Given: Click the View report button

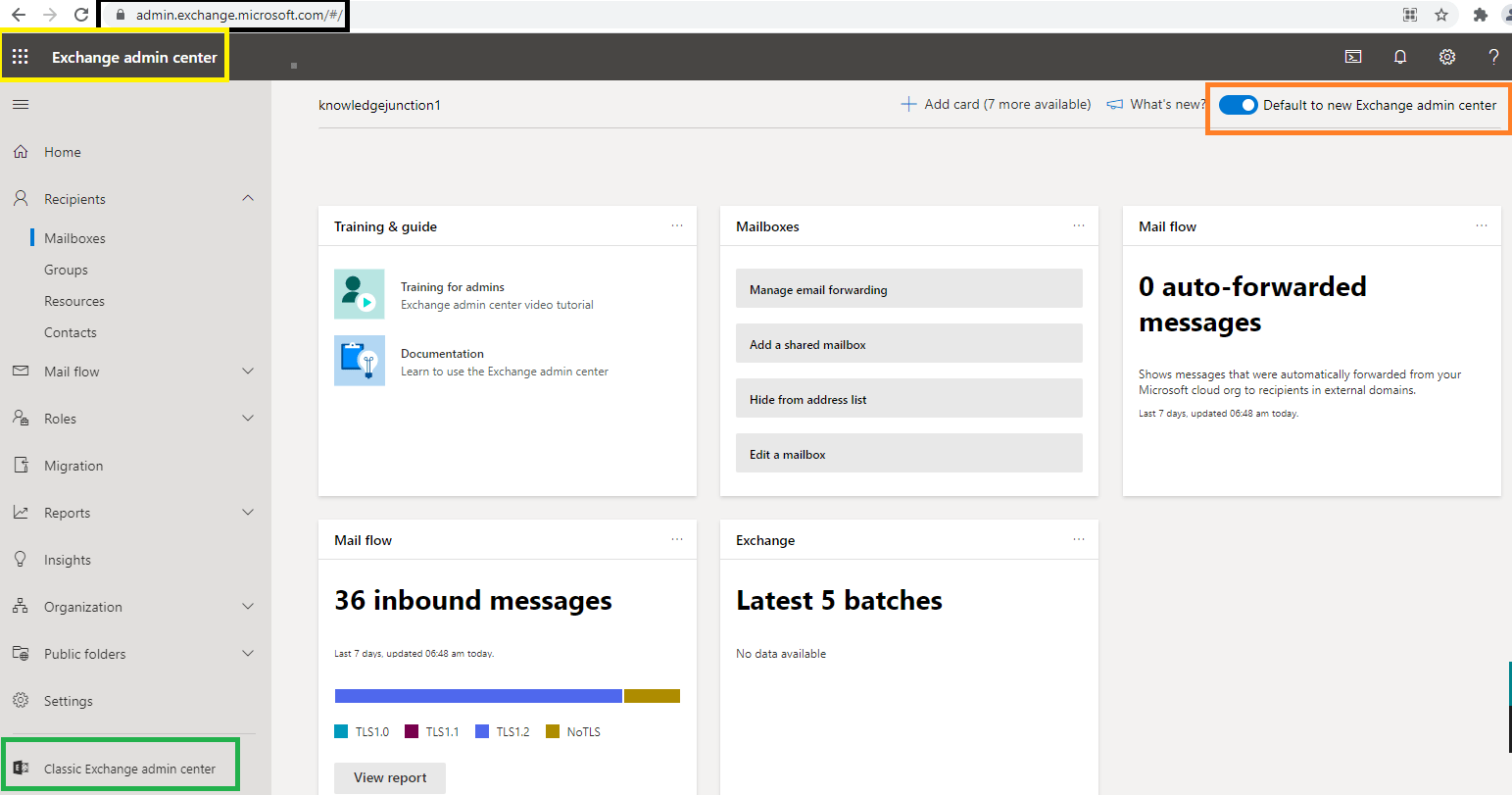Looking at the screenshot, I should 389,777.
